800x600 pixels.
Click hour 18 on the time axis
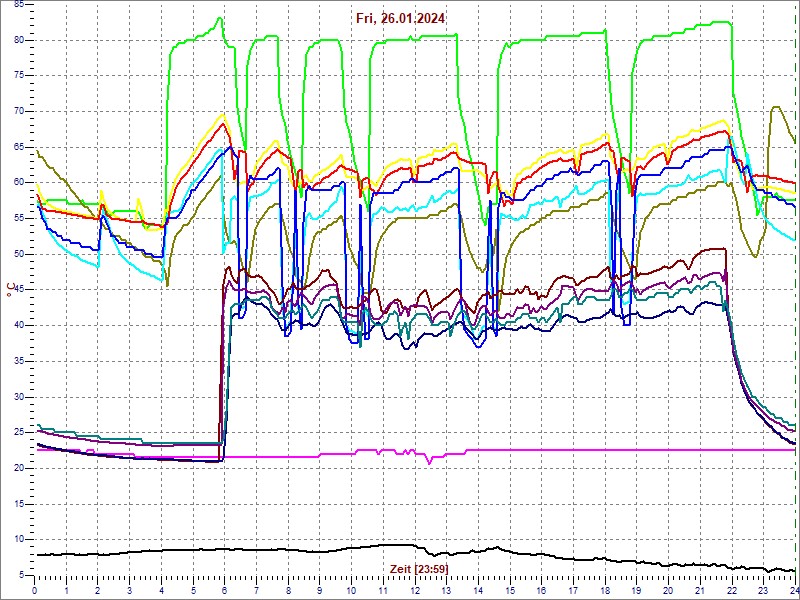coord(605,590)
